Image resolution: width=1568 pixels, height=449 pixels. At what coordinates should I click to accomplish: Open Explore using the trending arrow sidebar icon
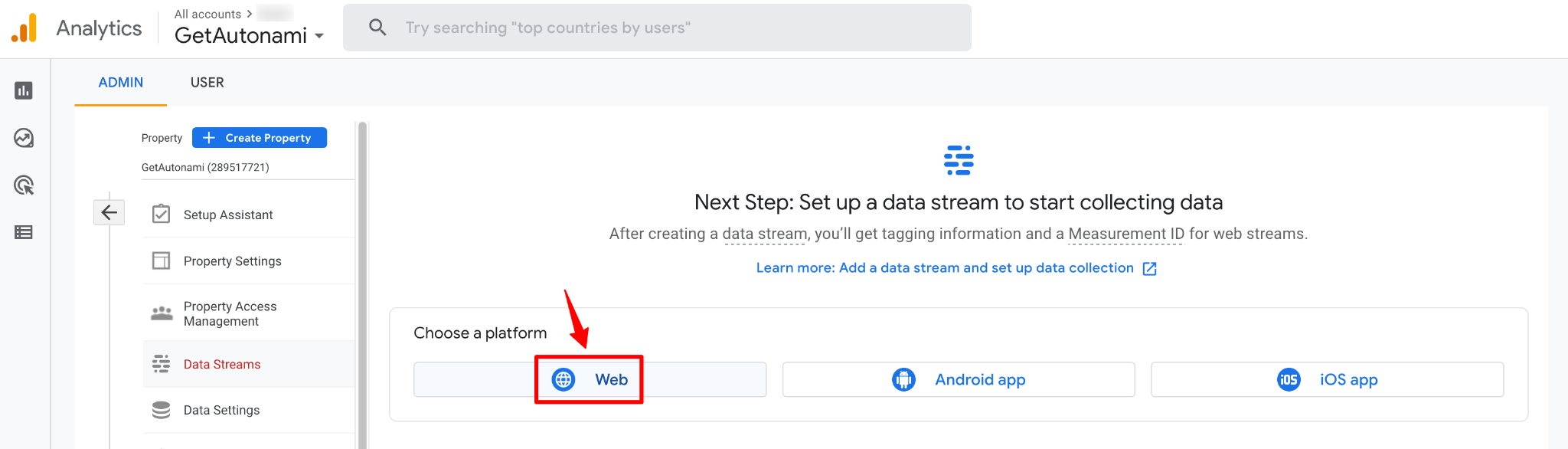(23, 138)
